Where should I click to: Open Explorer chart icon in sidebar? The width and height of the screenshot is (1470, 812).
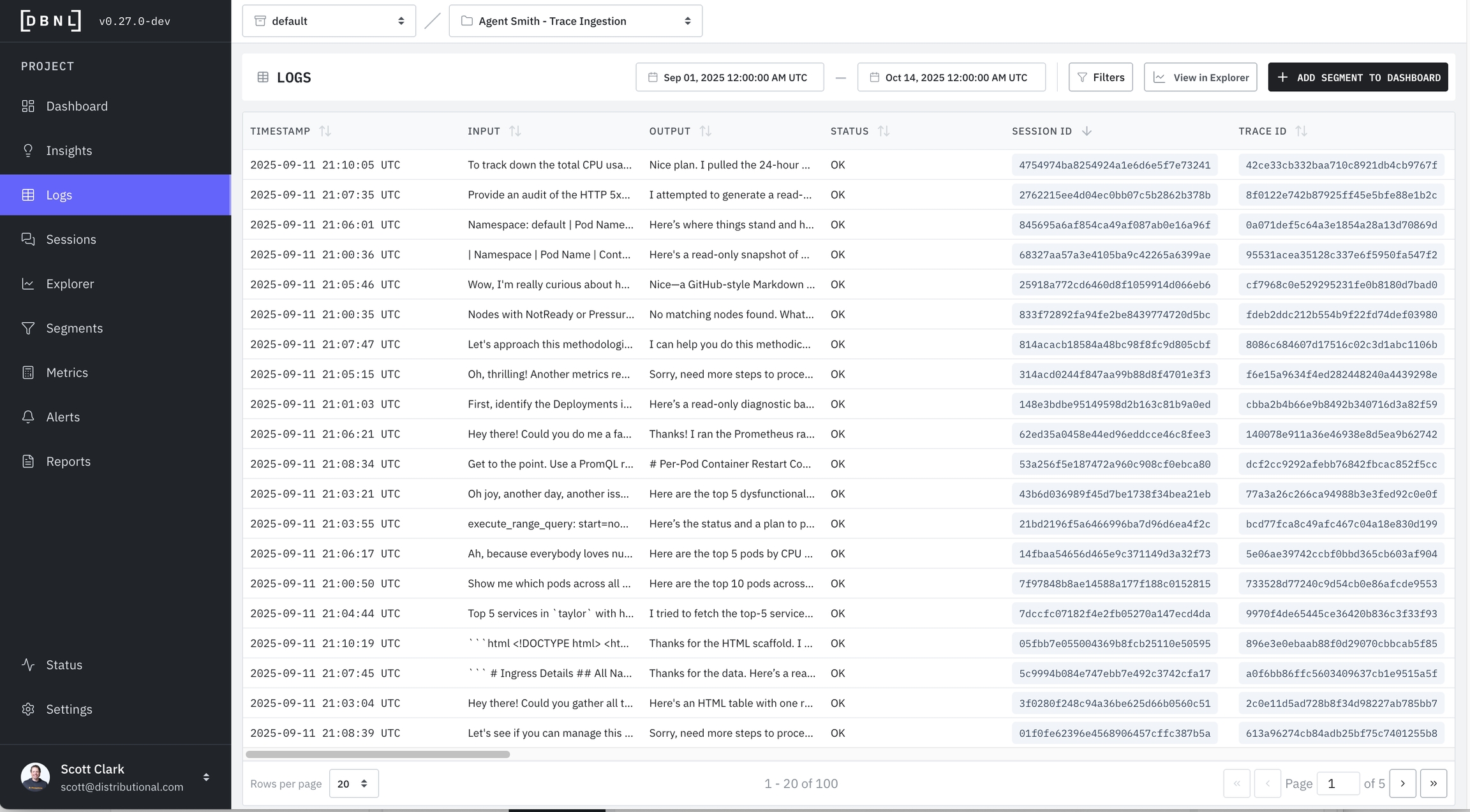point(28,284)
